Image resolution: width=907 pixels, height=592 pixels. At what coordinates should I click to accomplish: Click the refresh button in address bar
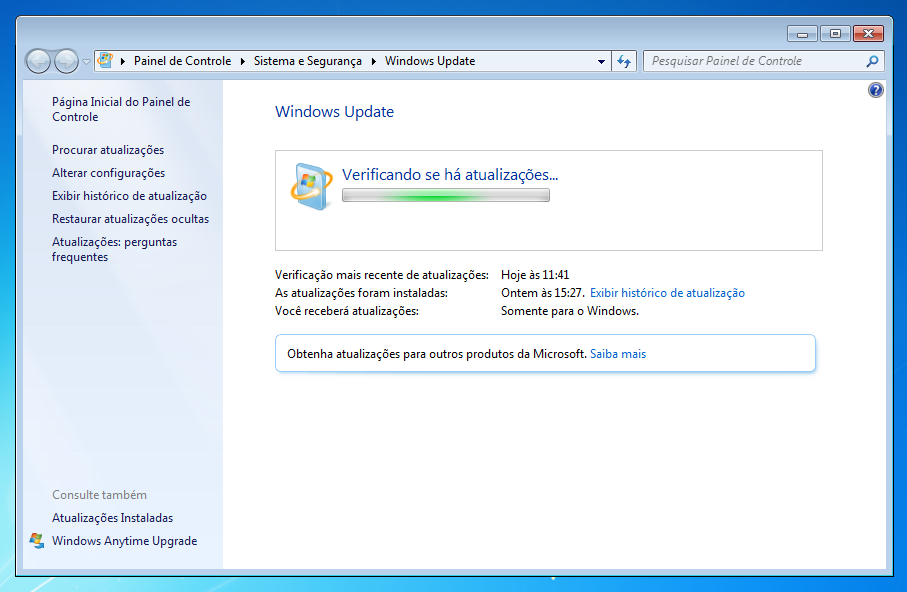click(x=624, y=61)
